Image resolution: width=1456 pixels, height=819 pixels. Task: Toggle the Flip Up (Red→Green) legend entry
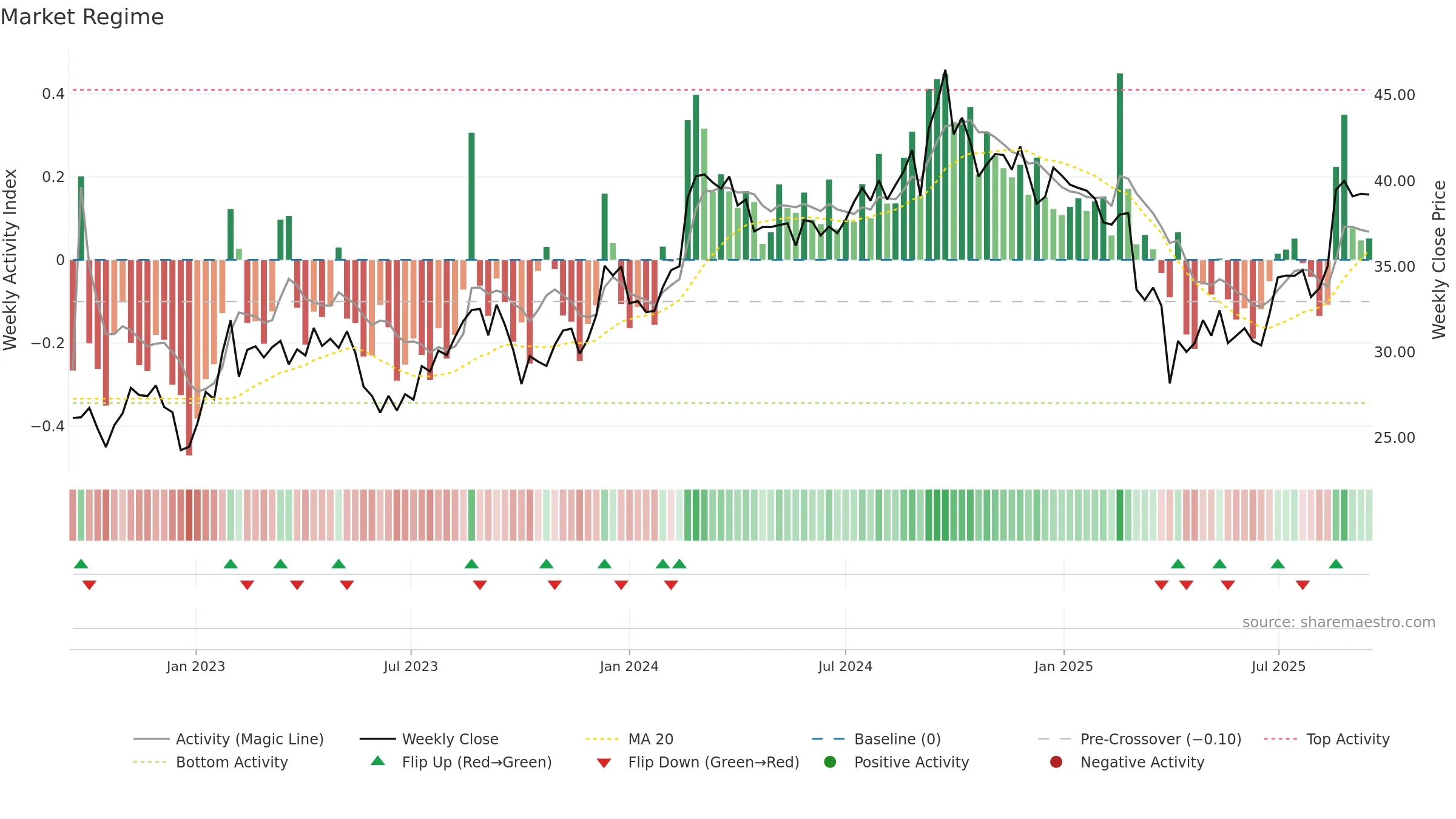tap(461, 762)
